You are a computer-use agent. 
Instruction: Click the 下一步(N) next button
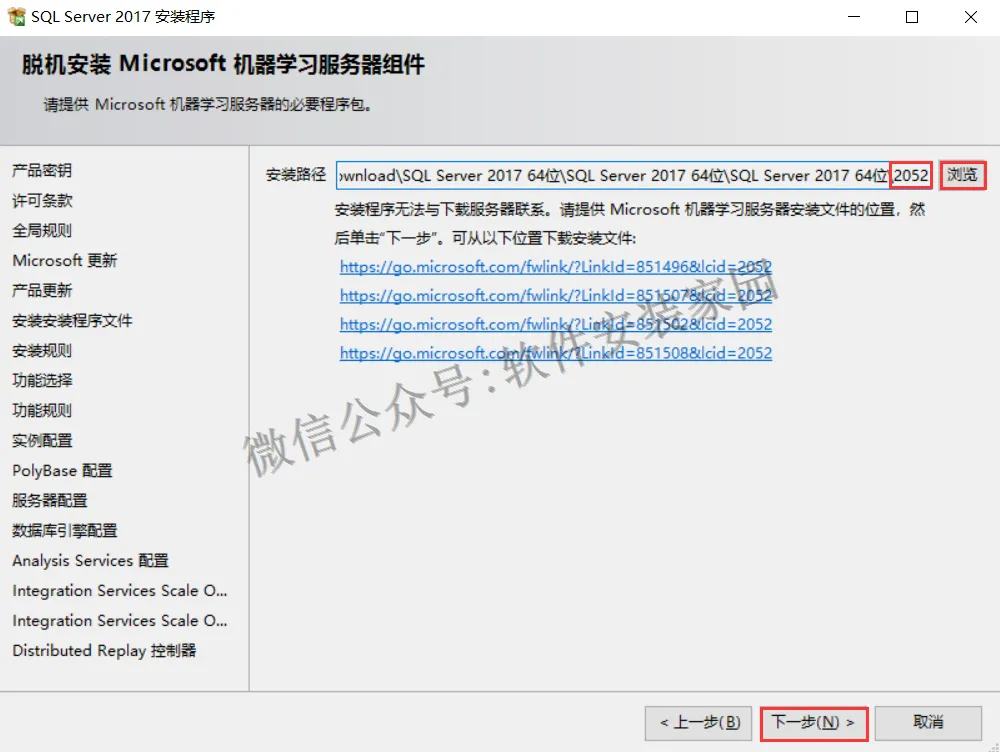[814, 723]
